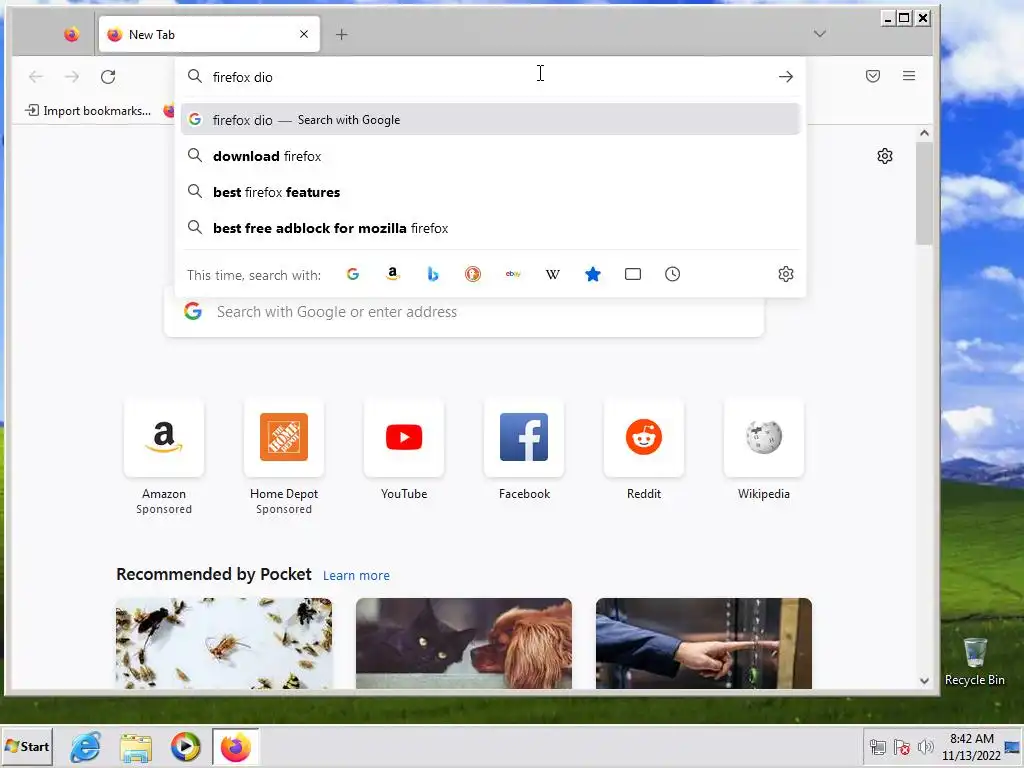This screenshot has width=1024, height=768.
Task: Select 'firefox dio — Search with Google' suggestion
Action: 490,120
